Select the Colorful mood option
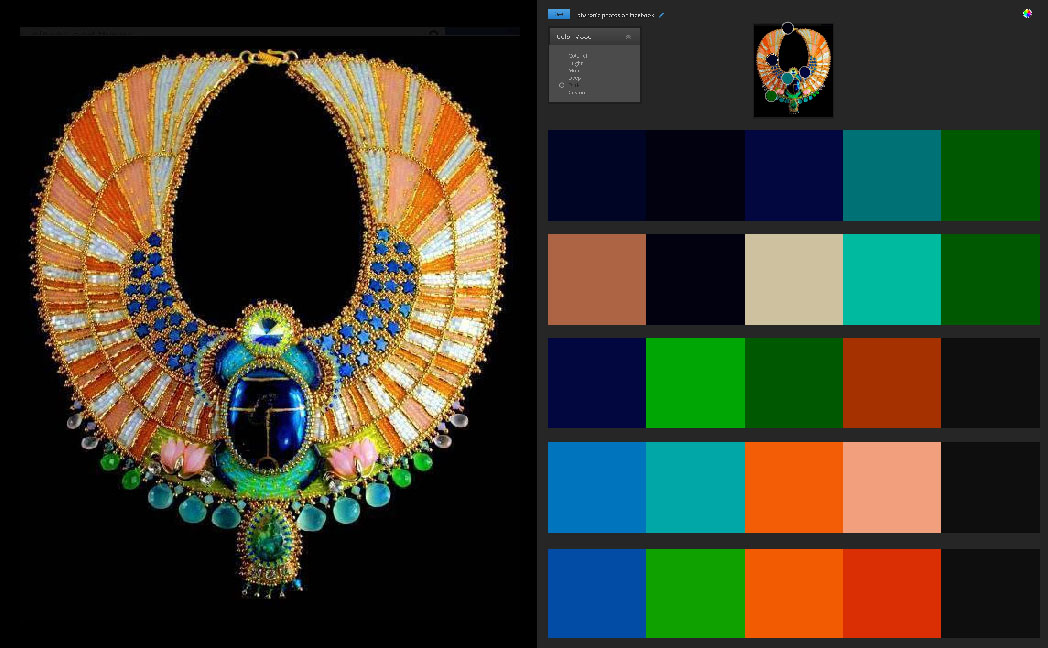 click(578, 55)
